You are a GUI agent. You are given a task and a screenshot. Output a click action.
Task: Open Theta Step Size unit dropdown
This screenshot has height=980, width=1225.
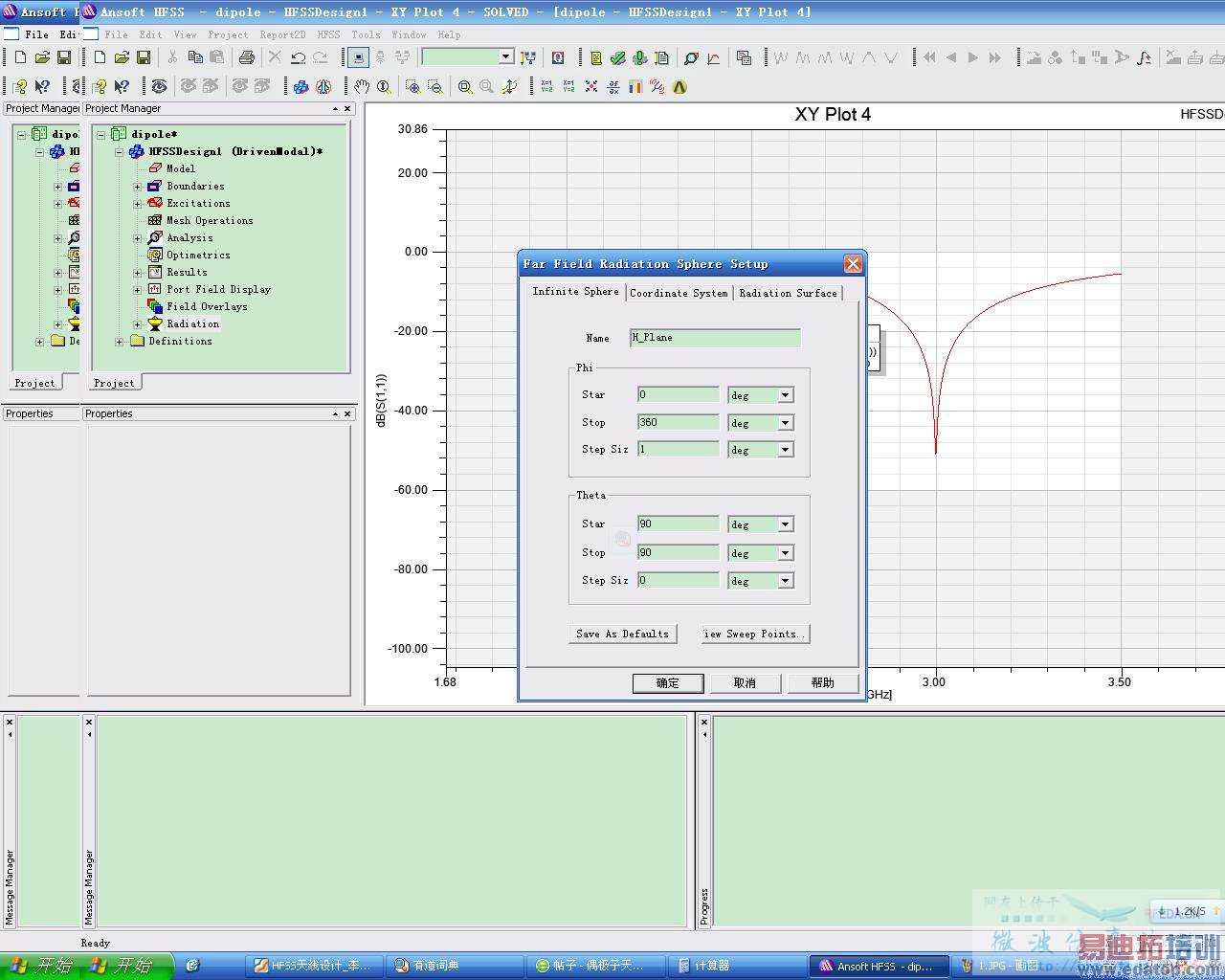785,581
